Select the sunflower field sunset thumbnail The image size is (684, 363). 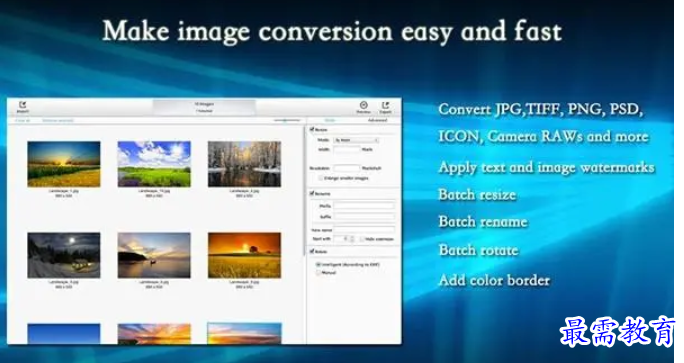64,164
